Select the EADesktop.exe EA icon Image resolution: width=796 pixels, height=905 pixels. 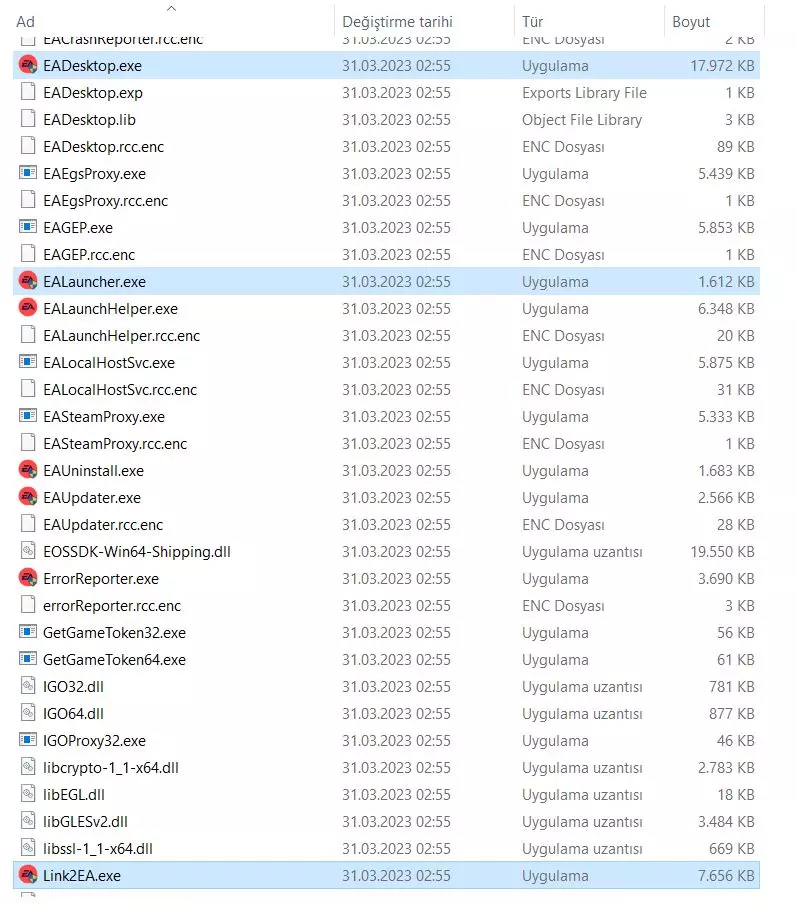[28, 65]
